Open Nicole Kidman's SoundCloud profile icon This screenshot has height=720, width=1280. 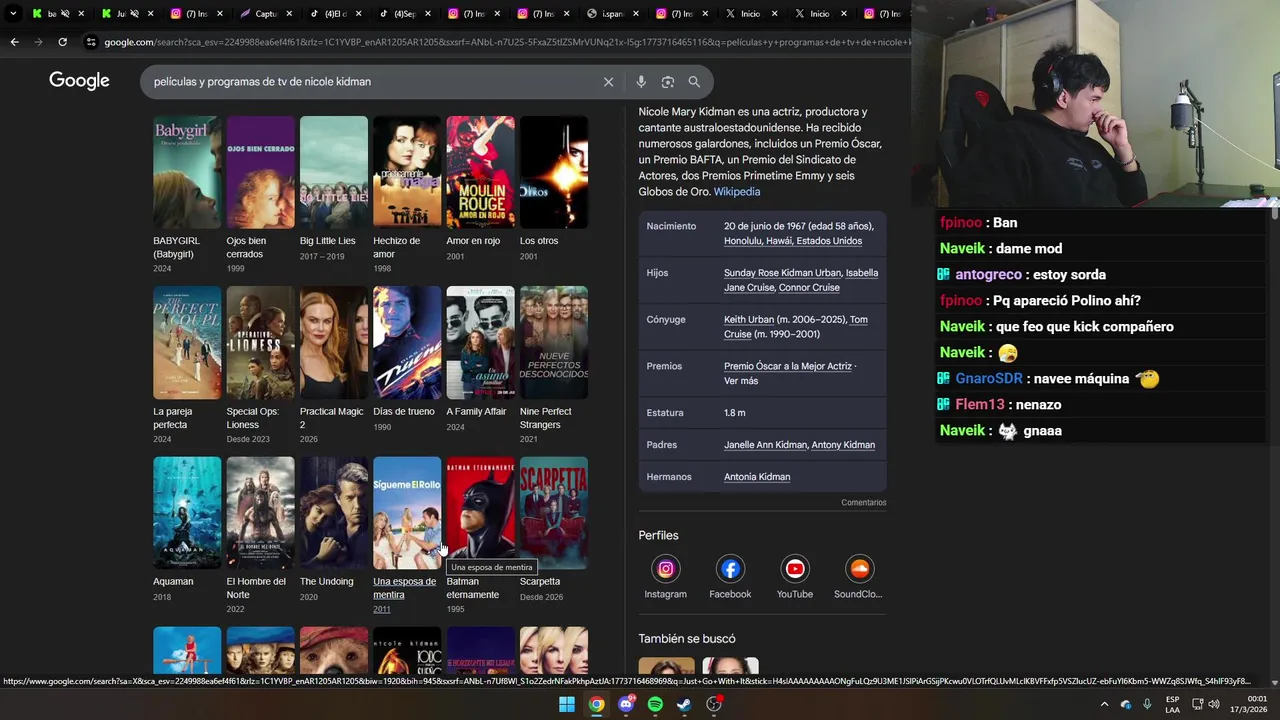(x=859, y=569)
